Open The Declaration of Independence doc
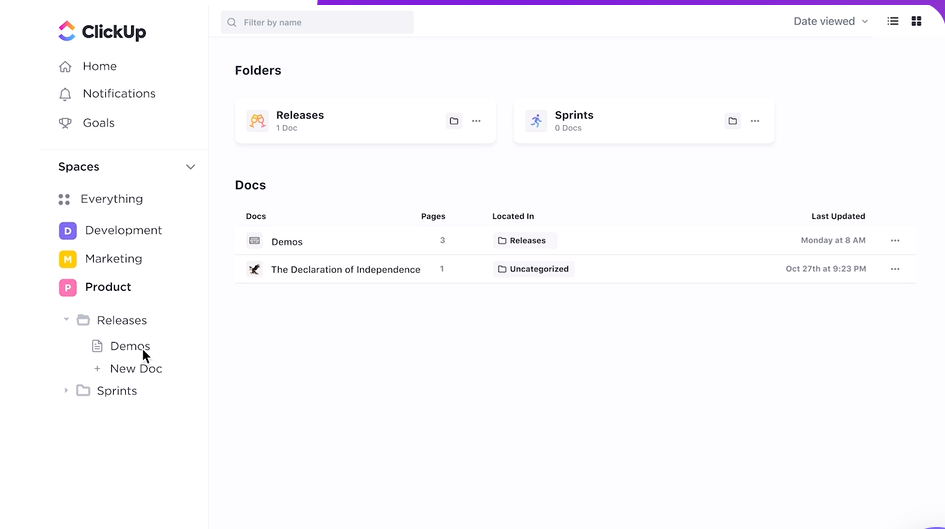The width and height of the screenshot is (945, 529). click(345, 269)
